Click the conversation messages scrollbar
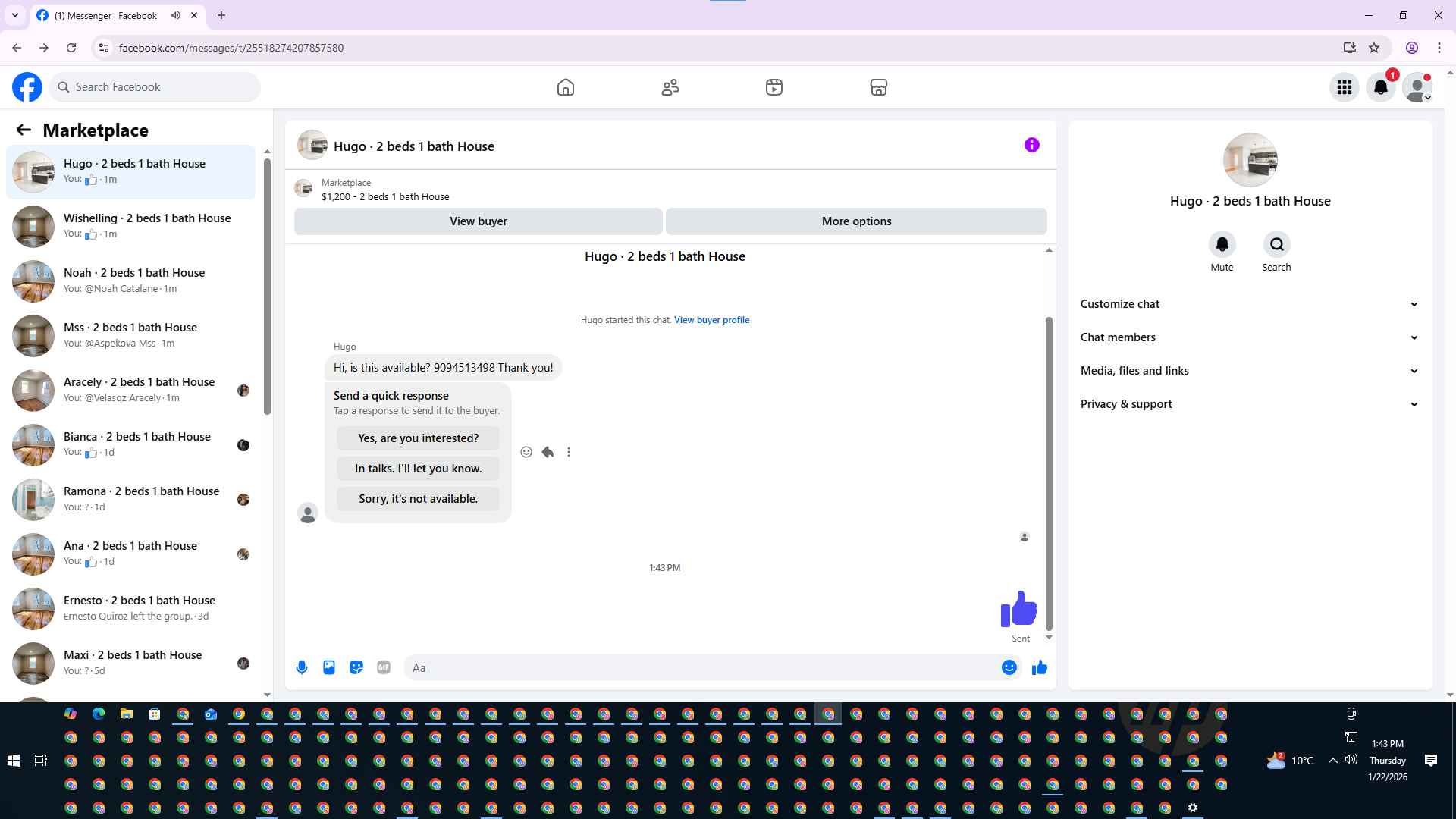This screenshot has height=819, width=1456. tap(1050, 474)
